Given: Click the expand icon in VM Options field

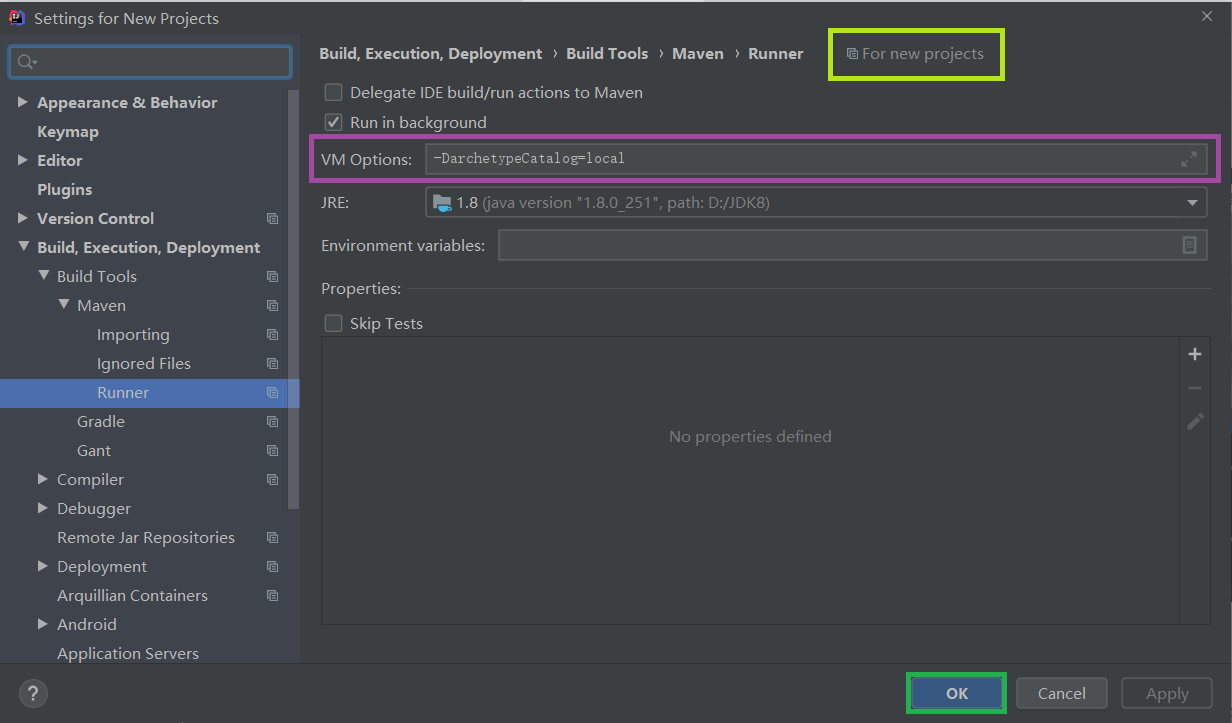Looking at the screenshot, I should [1189, 159].
